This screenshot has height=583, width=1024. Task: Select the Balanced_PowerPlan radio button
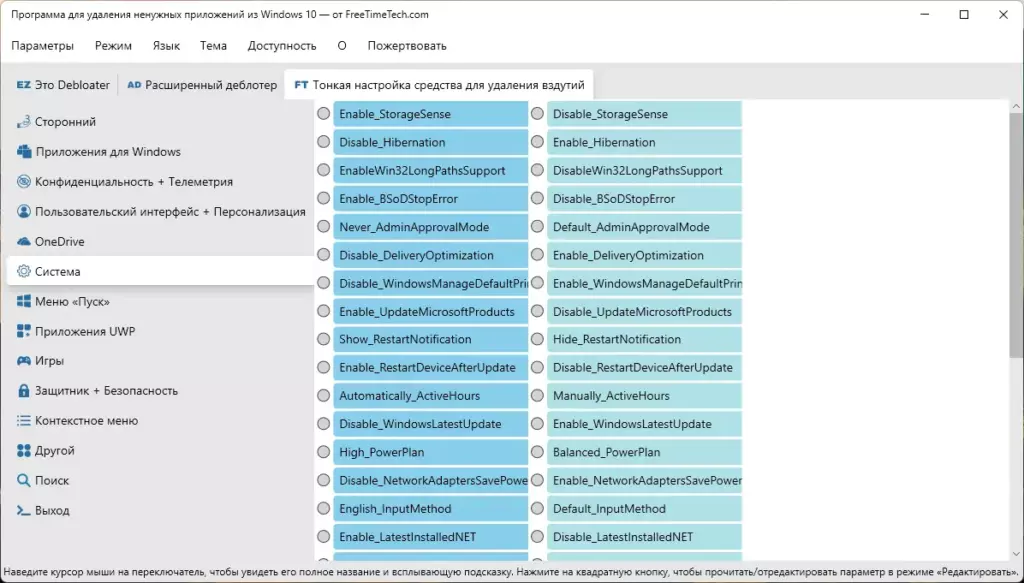click(537, 452)
